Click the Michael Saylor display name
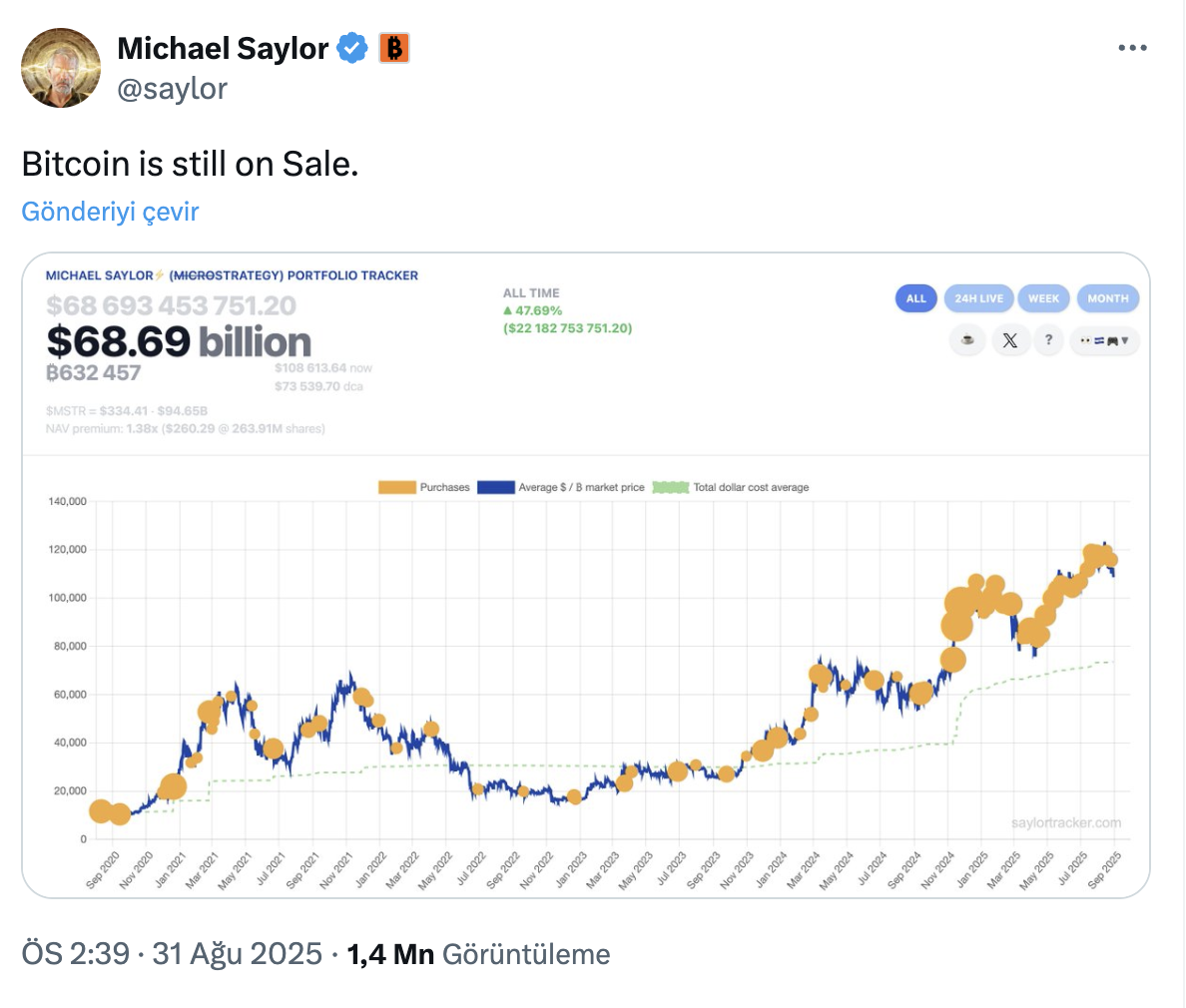The width and height of the screenshot is (1186, 1008). 223,48
